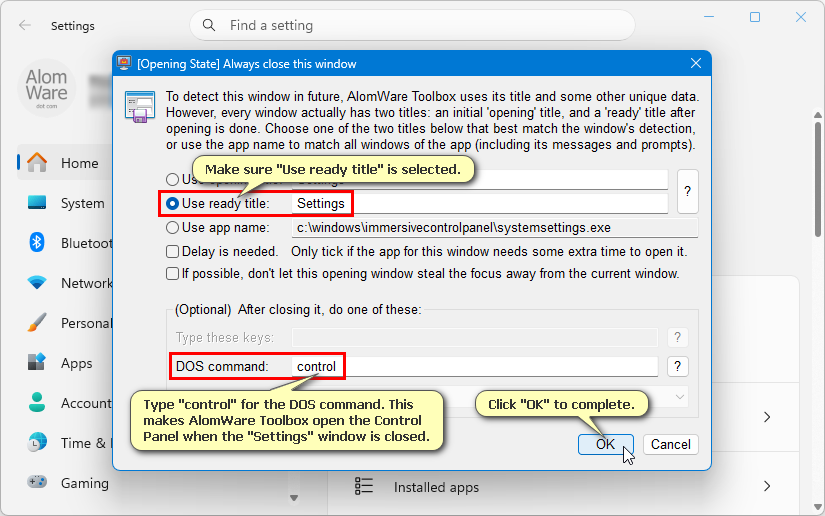Click the Settings page scrollbar up arrow
This screenshot has height=516, width=825.
[817, 115]
